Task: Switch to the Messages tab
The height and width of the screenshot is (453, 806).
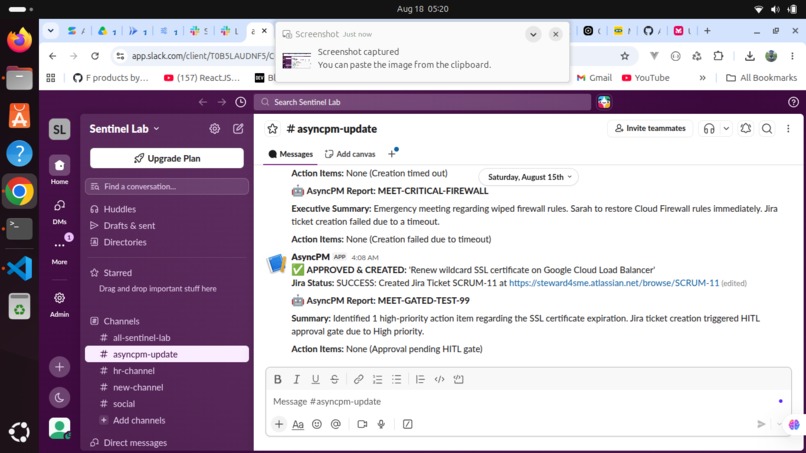Action: pos(290,154)
